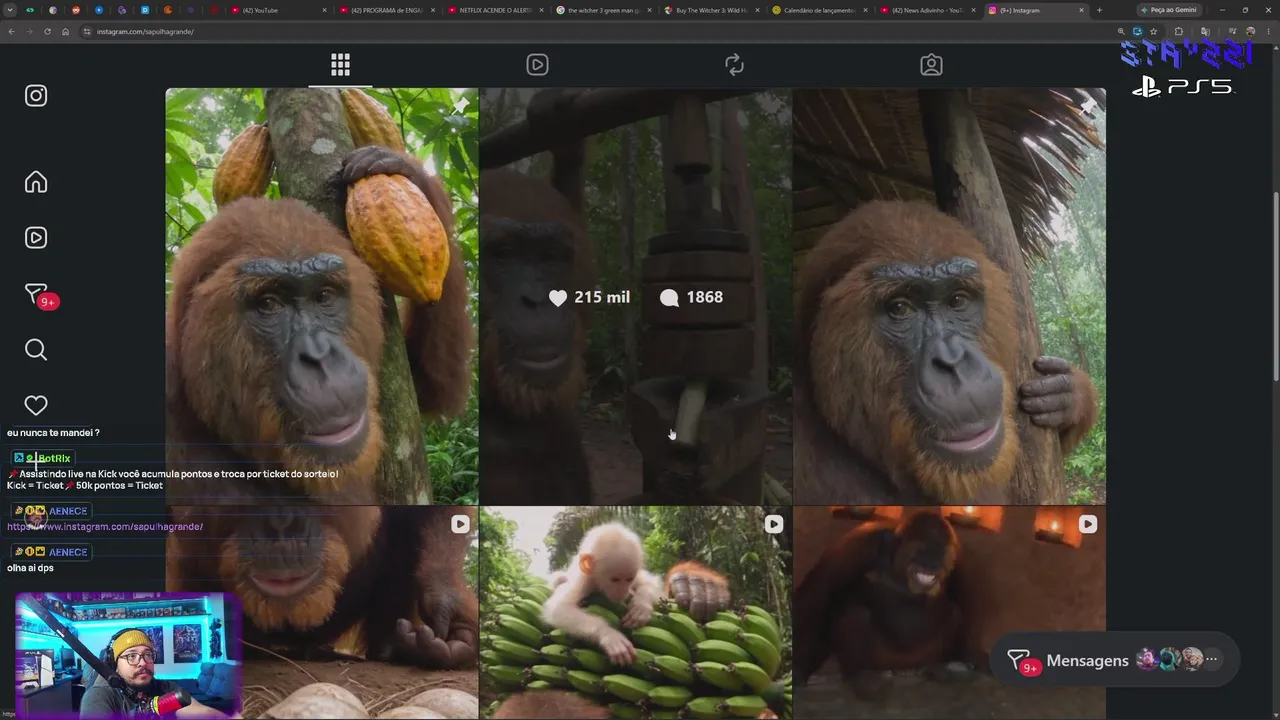The width and height of the screenshot is (1280, 720).
Task: Switch to the posts grid tab
Action: click(340, 65)
